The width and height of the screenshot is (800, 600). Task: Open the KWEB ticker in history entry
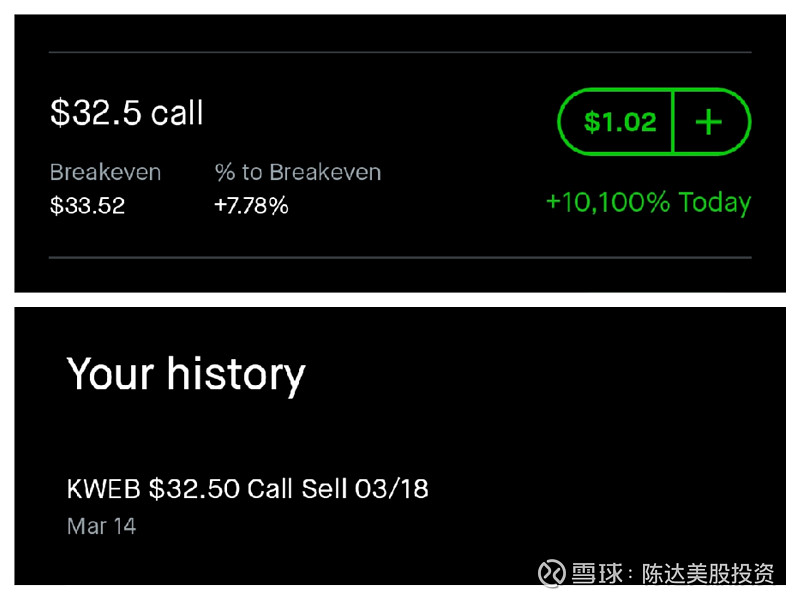pos(104,489)
